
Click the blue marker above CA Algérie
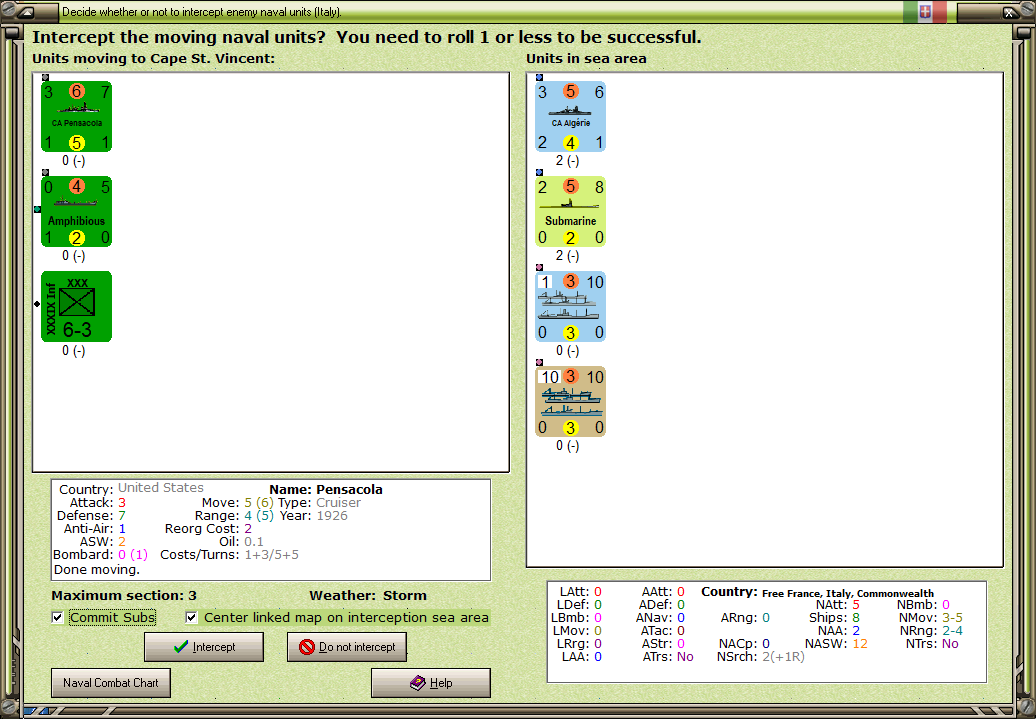539,77
